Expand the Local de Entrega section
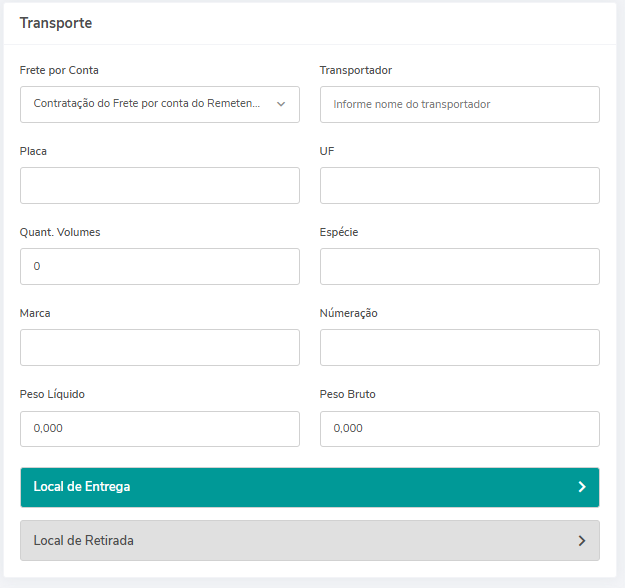The width and height of the screenshot is (625, 588). [x=300, y=487]
